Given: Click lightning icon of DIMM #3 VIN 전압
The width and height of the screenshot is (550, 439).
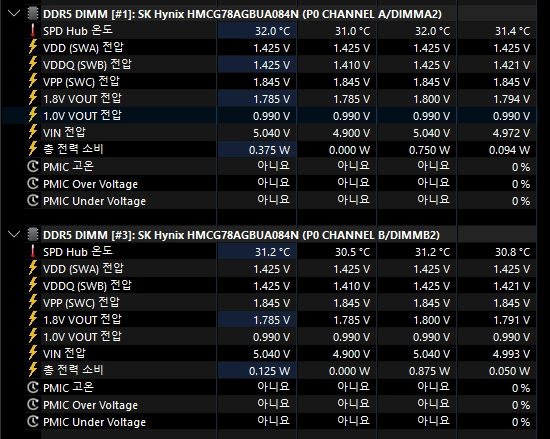Looking at the screenshot, I should (33, 353).
